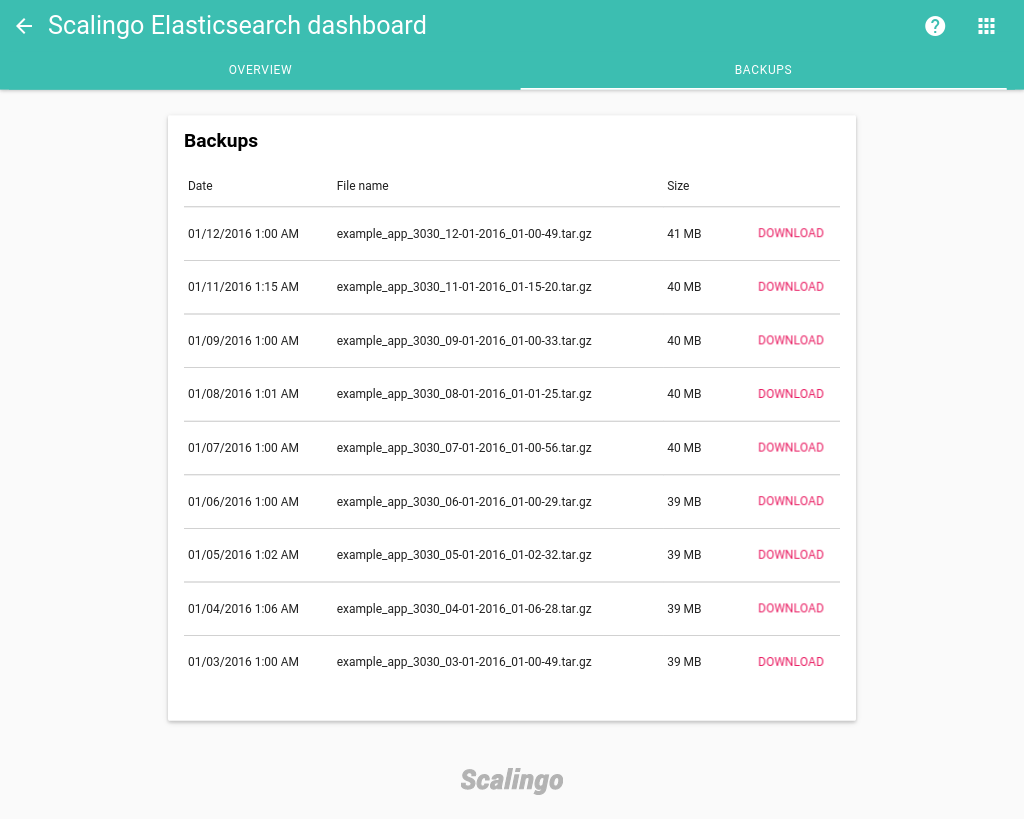This screenshot has height=819, width=1024.
Task: Select file name example_app_3030_06-01-2016_01-00-29.tar.gz
Action: [464, 502]
